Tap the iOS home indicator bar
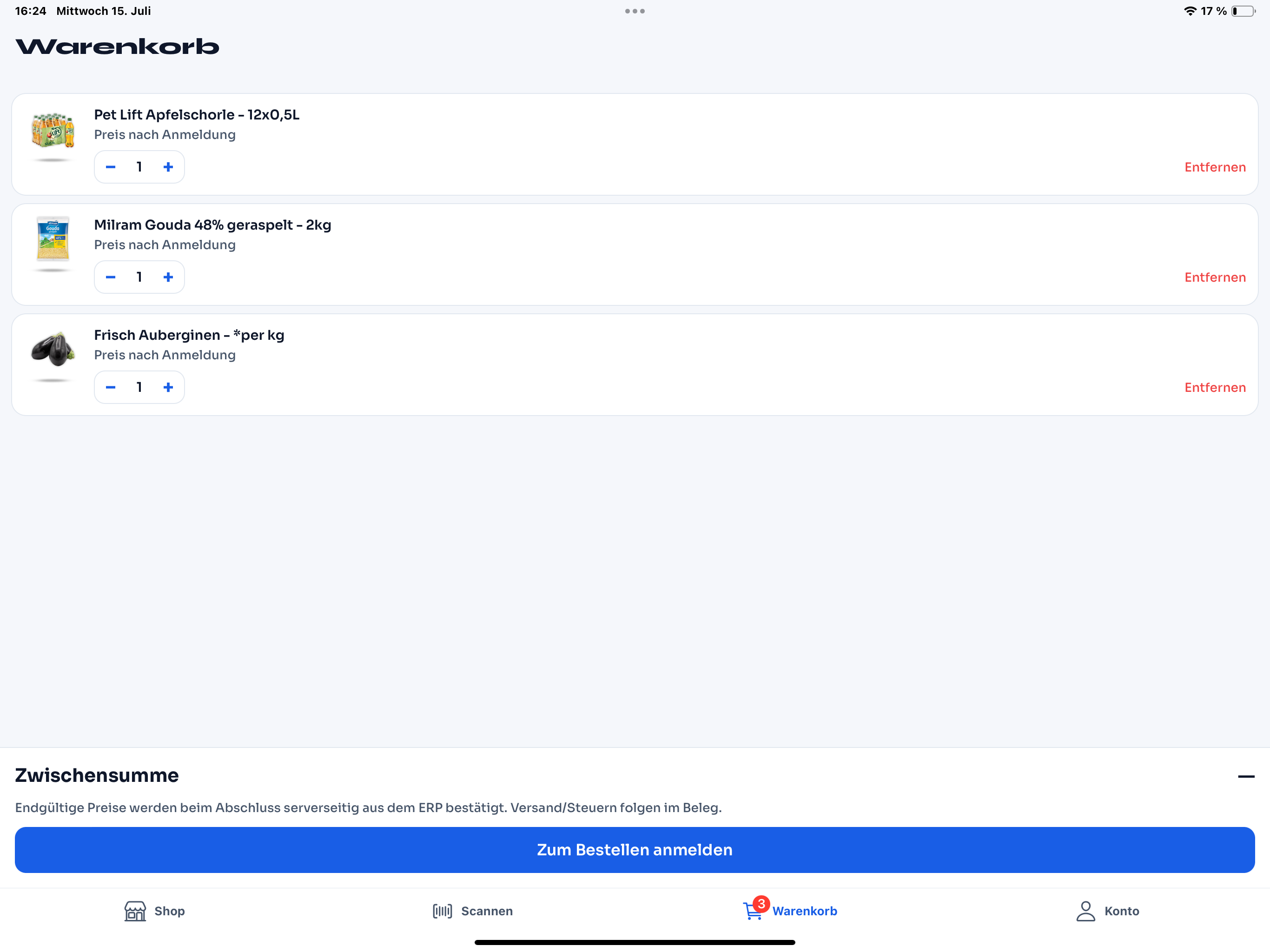This screenshot has height=952, width=1270. pos(635,942)
